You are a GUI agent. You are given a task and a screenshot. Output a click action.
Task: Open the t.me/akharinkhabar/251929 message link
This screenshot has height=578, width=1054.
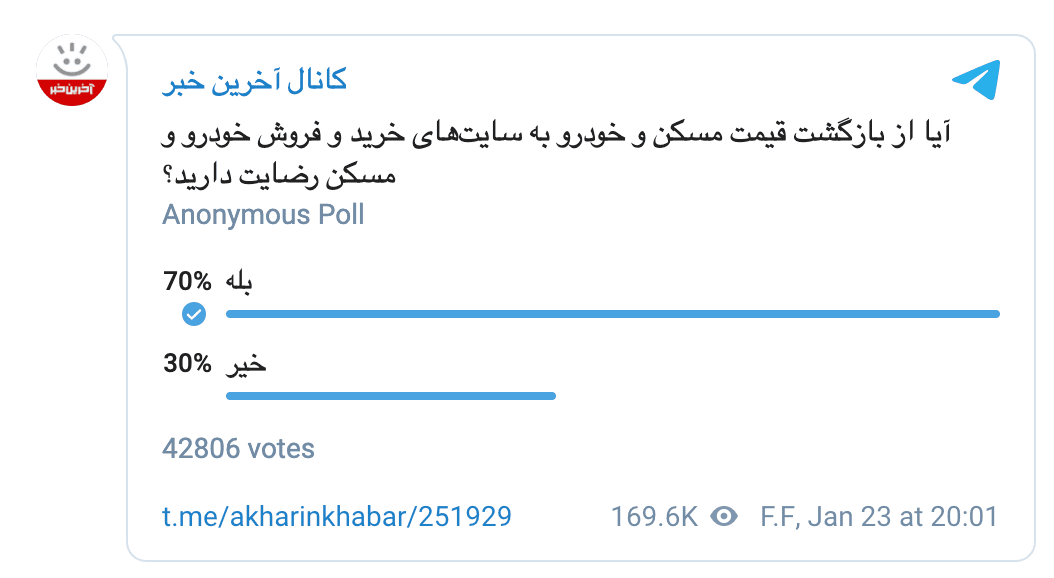[336, 516]
